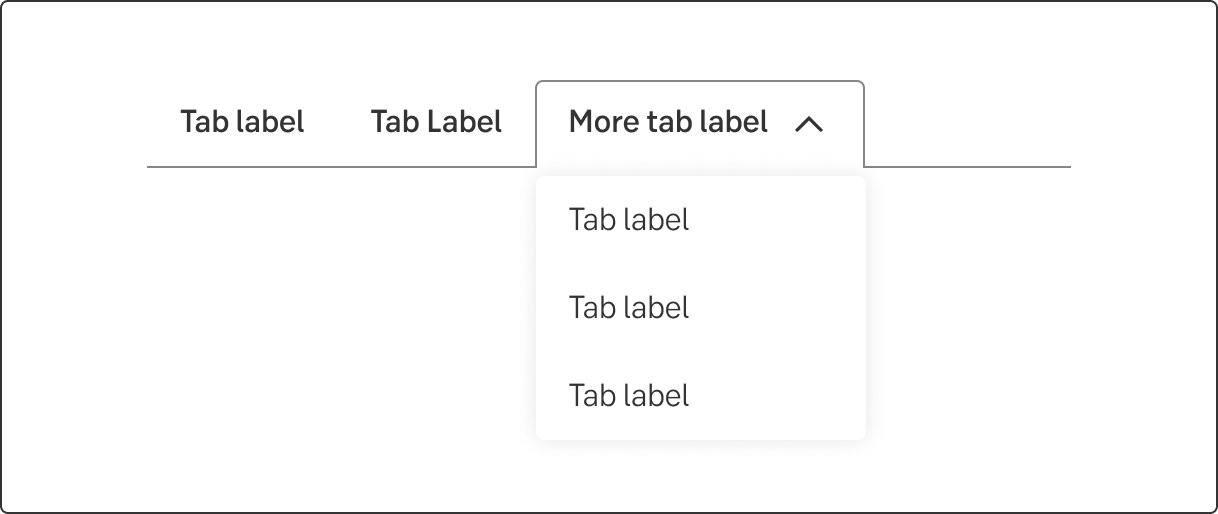Screen dimensions: 1218x514
Task: Pick the top item in the open menu
Action: (629, 220)
